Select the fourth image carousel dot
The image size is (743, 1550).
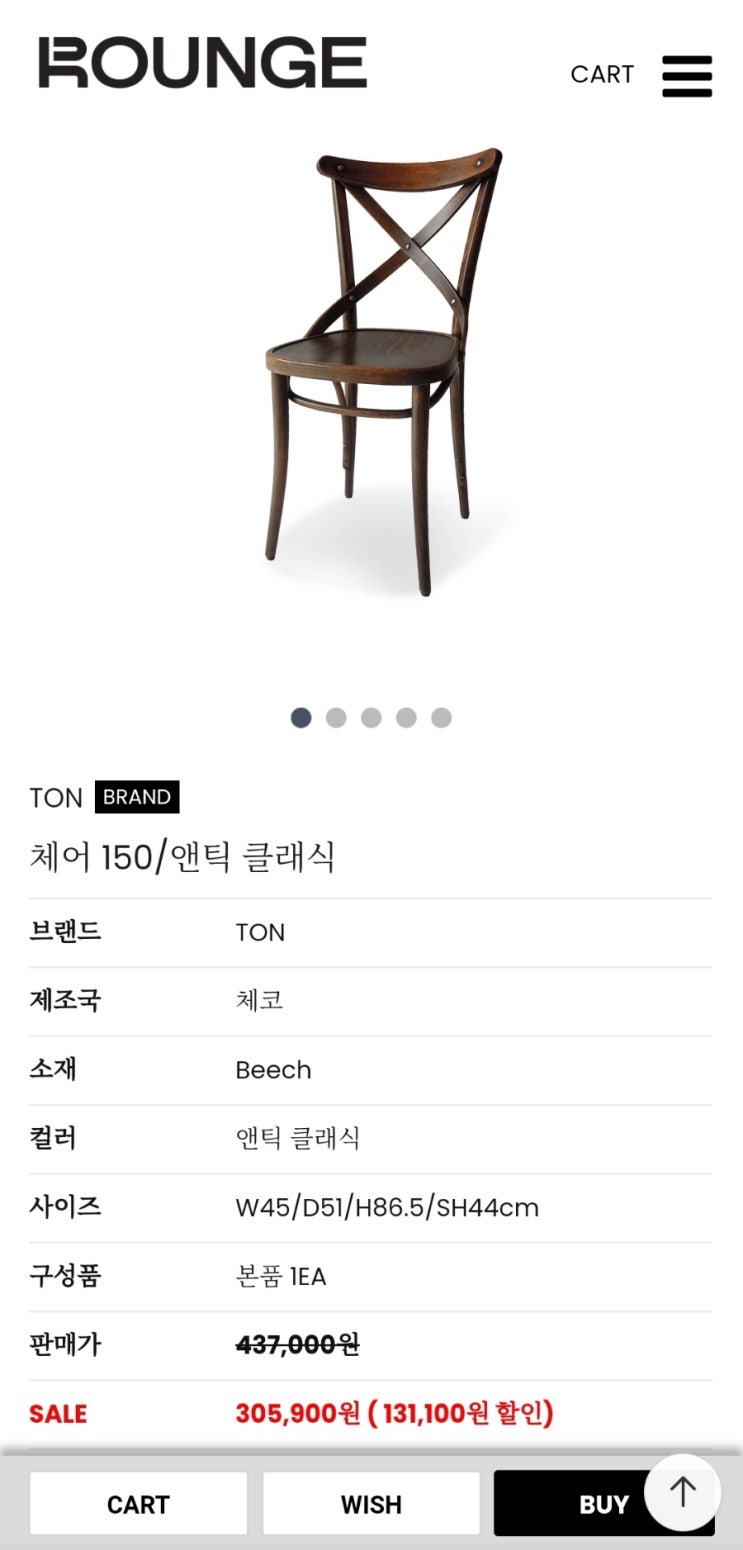406,718
